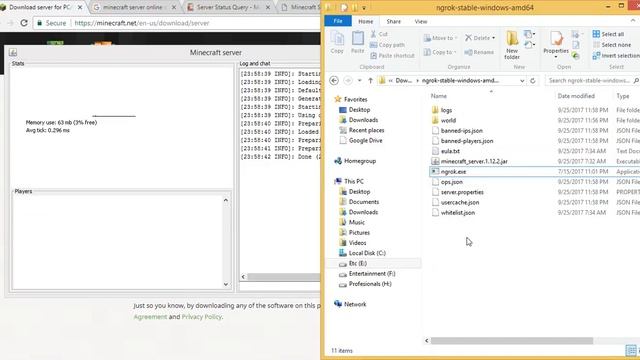Viewport: 640px width, 360px height.
Task: Click Select none in ribbon
Action: coord(612,45)
